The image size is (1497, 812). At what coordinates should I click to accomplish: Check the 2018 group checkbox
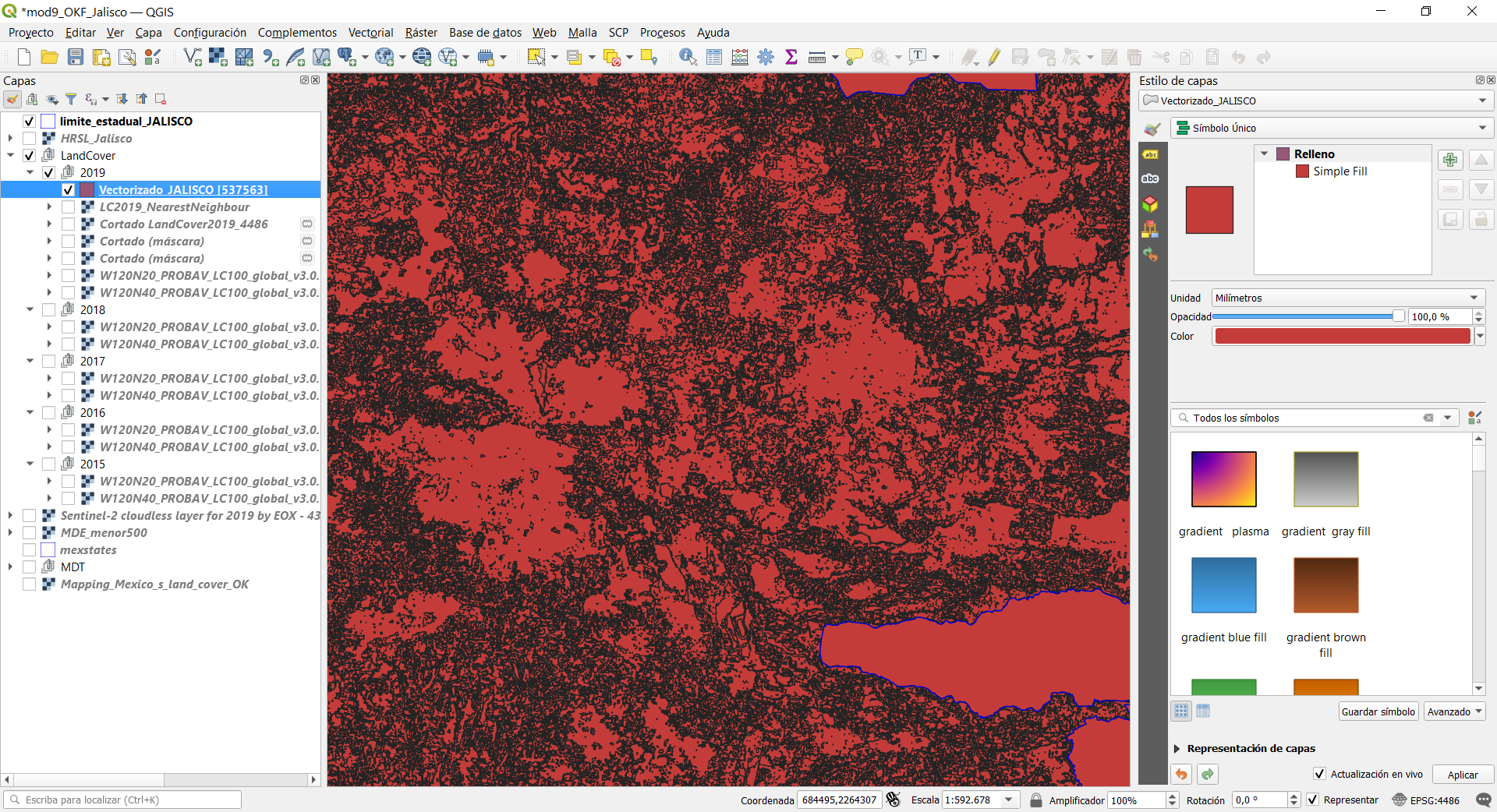coord(48,309)
